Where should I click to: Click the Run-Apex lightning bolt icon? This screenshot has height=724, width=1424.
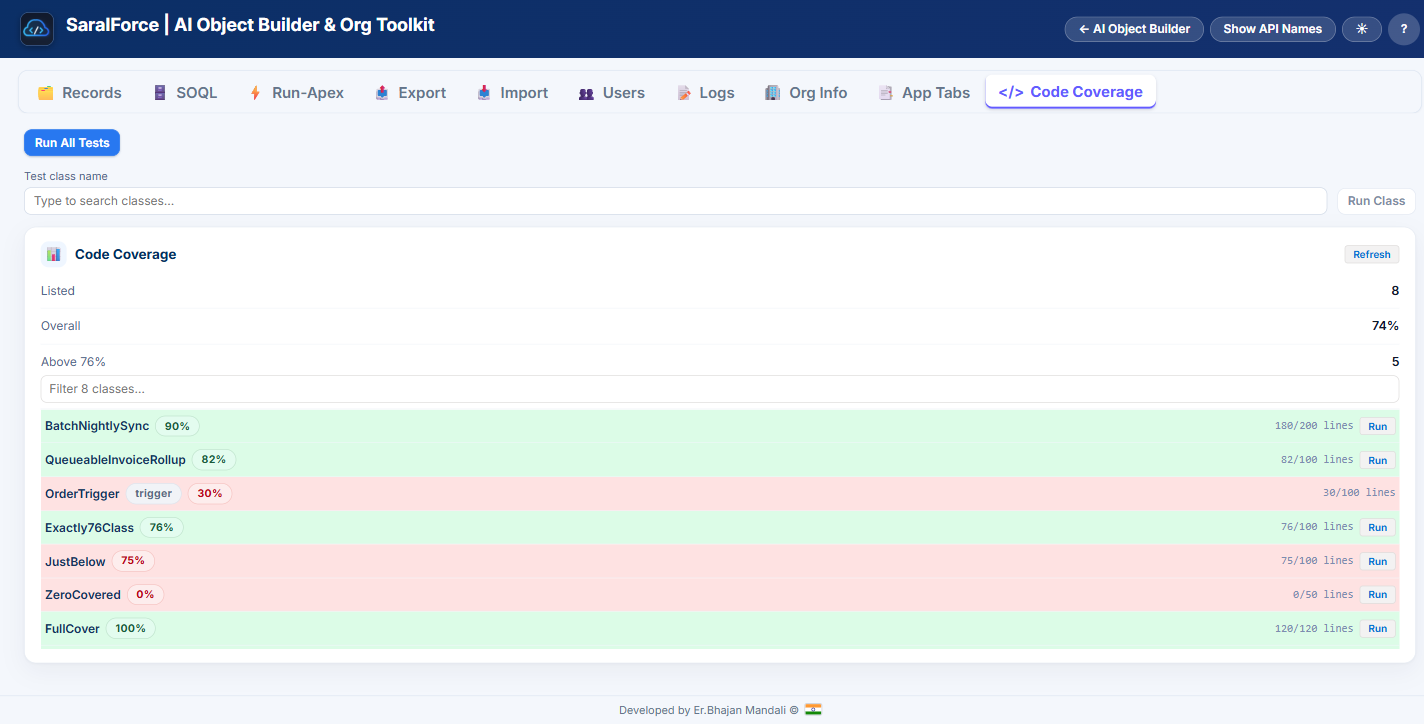[255, 93]
